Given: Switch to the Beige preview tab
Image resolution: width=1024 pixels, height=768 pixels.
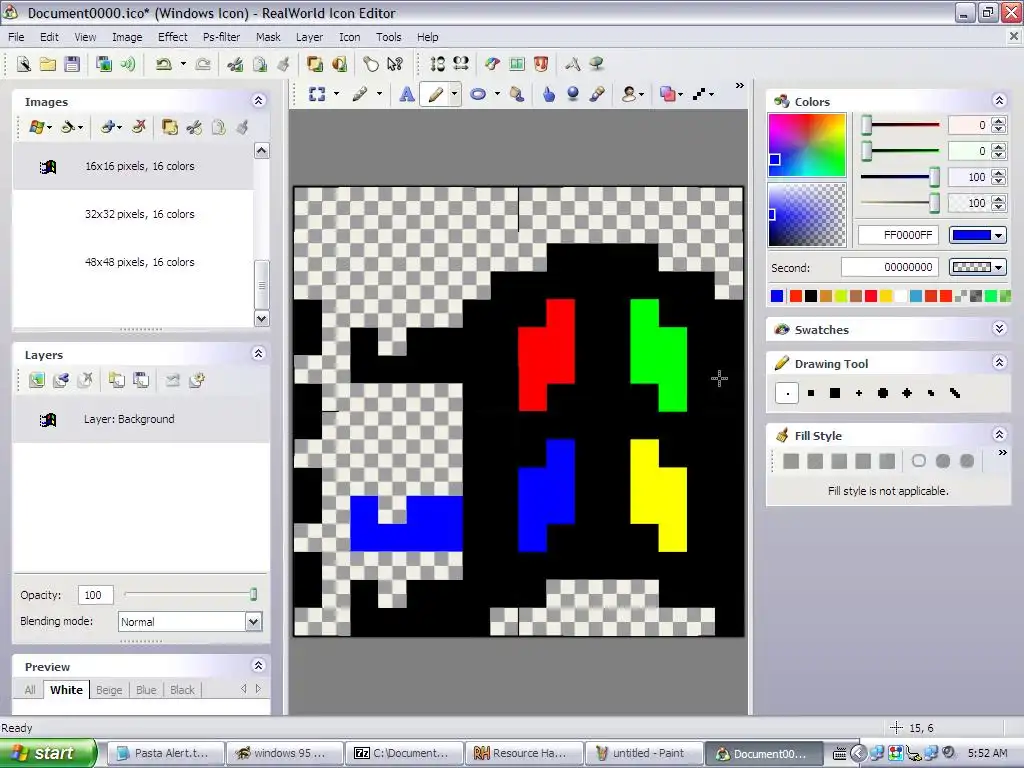Looking at the screenshot, I should [109, 690].
